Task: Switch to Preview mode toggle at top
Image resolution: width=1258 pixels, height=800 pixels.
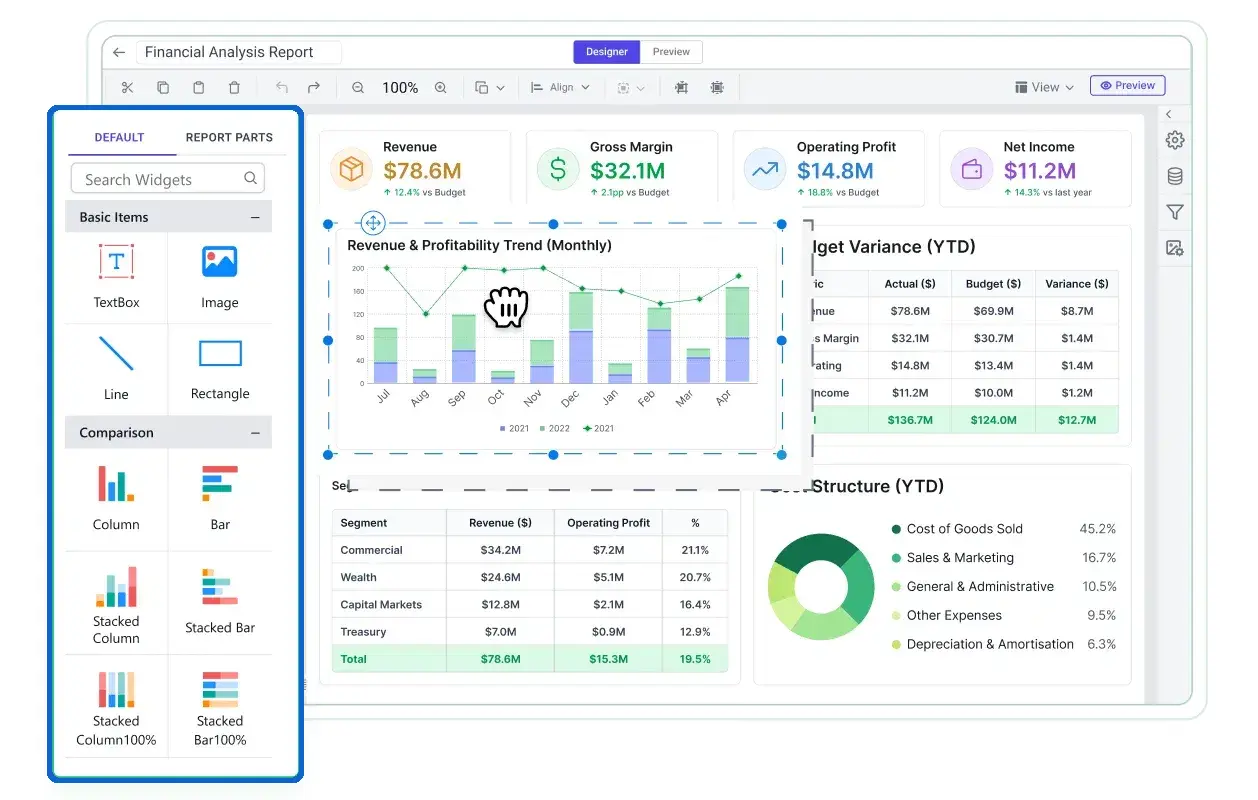Action: pos(671,52)
